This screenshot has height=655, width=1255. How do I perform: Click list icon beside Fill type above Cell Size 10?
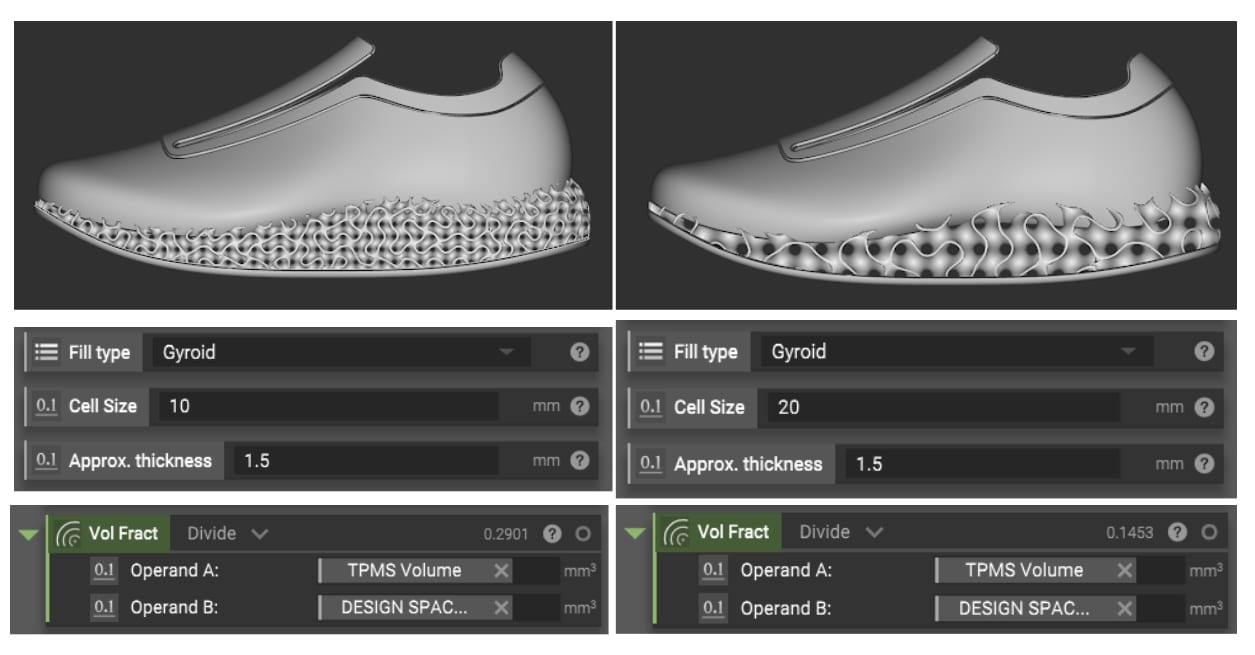[46, 352]
